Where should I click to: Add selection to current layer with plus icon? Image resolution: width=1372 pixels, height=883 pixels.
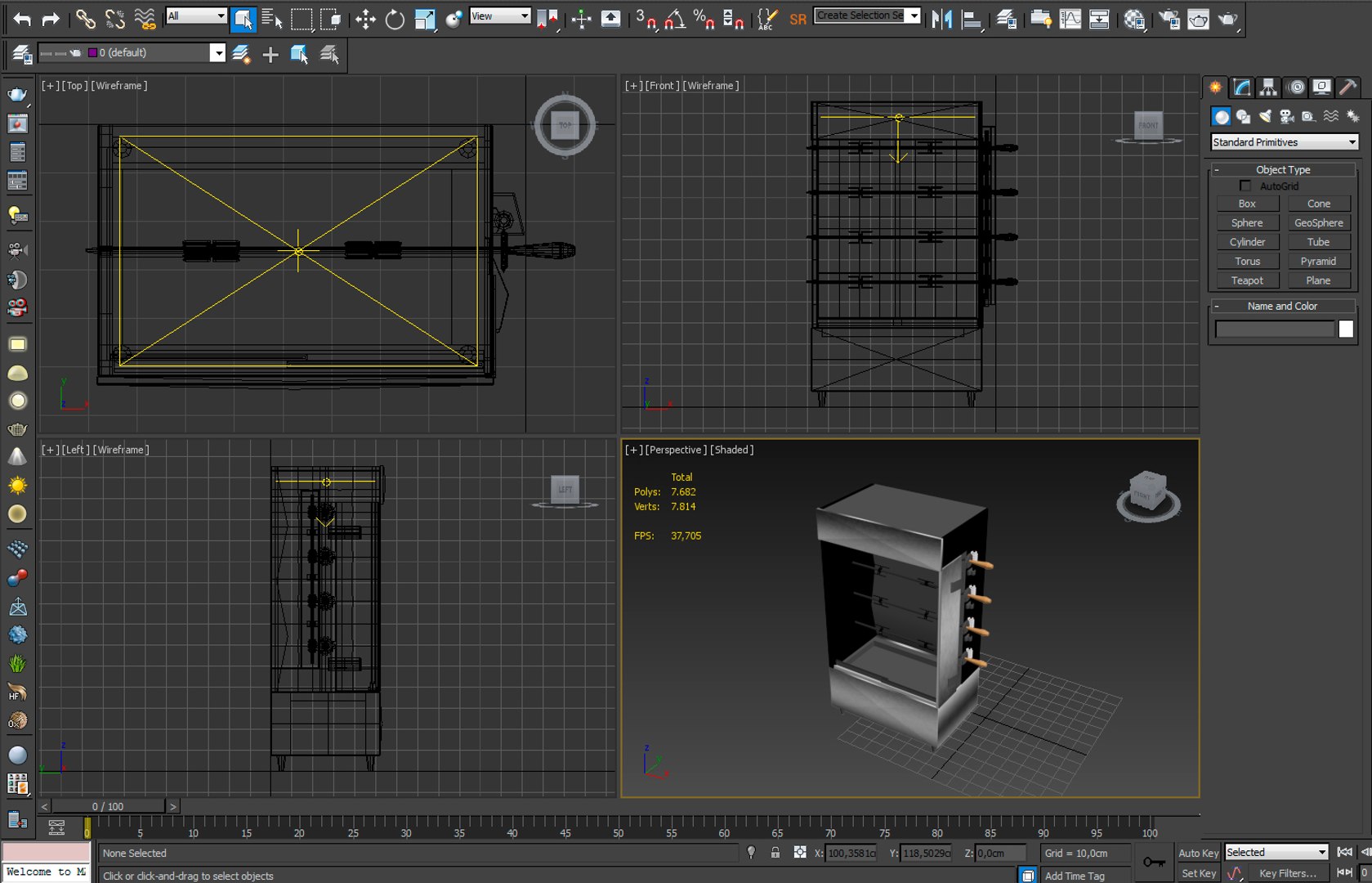(x=270, y=54)
